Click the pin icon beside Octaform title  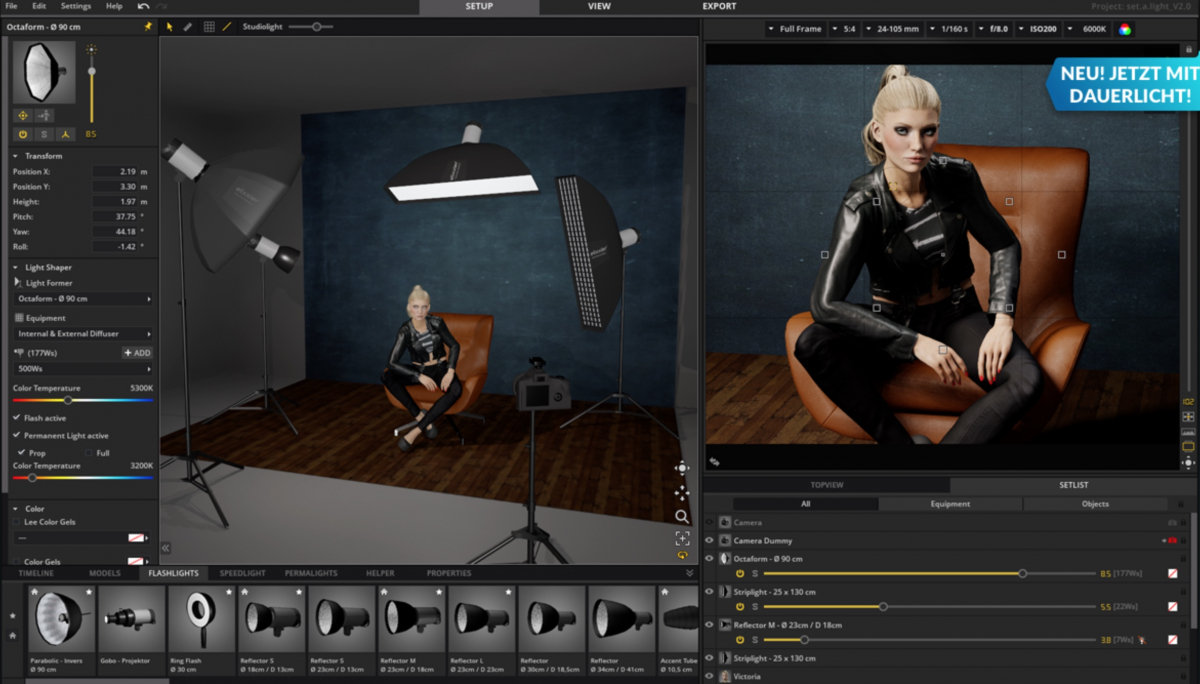pos(149,27)
